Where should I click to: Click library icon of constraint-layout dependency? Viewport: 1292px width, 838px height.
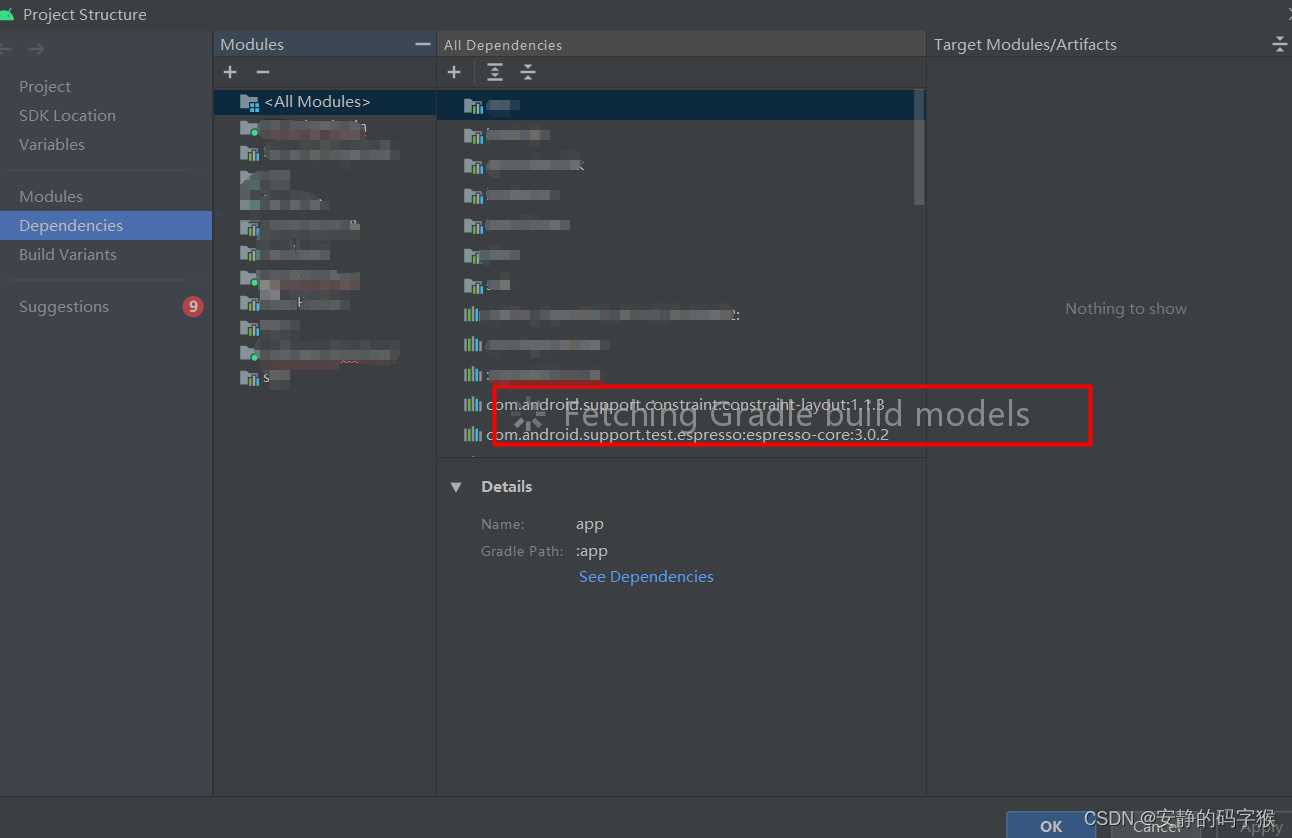pos(473,404)
